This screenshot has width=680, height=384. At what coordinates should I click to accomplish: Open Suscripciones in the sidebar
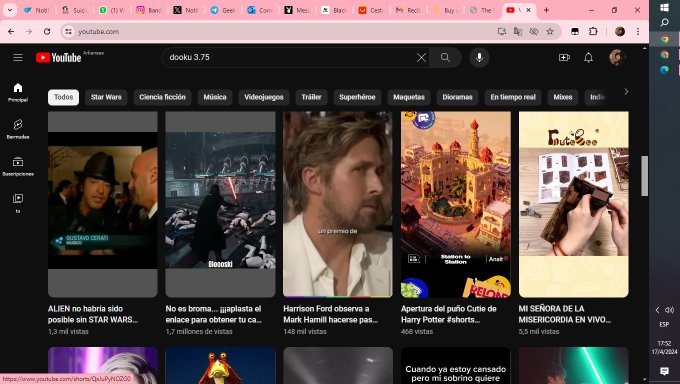pos(18,166)
